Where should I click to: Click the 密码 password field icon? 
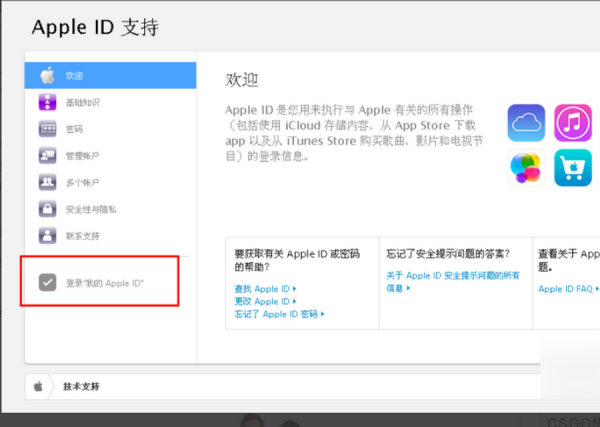pos(47,129)
